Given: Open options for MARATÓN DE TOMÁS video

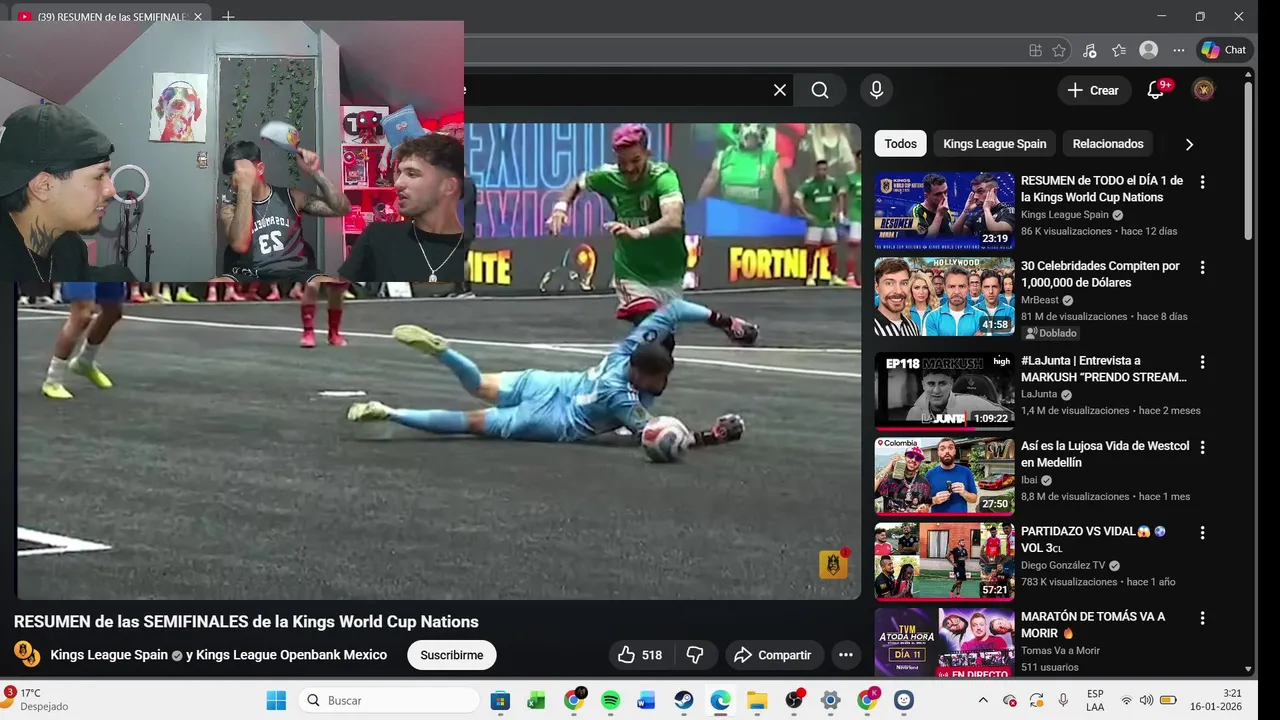Looking at the screenshot, I should tap(1202, 618).
